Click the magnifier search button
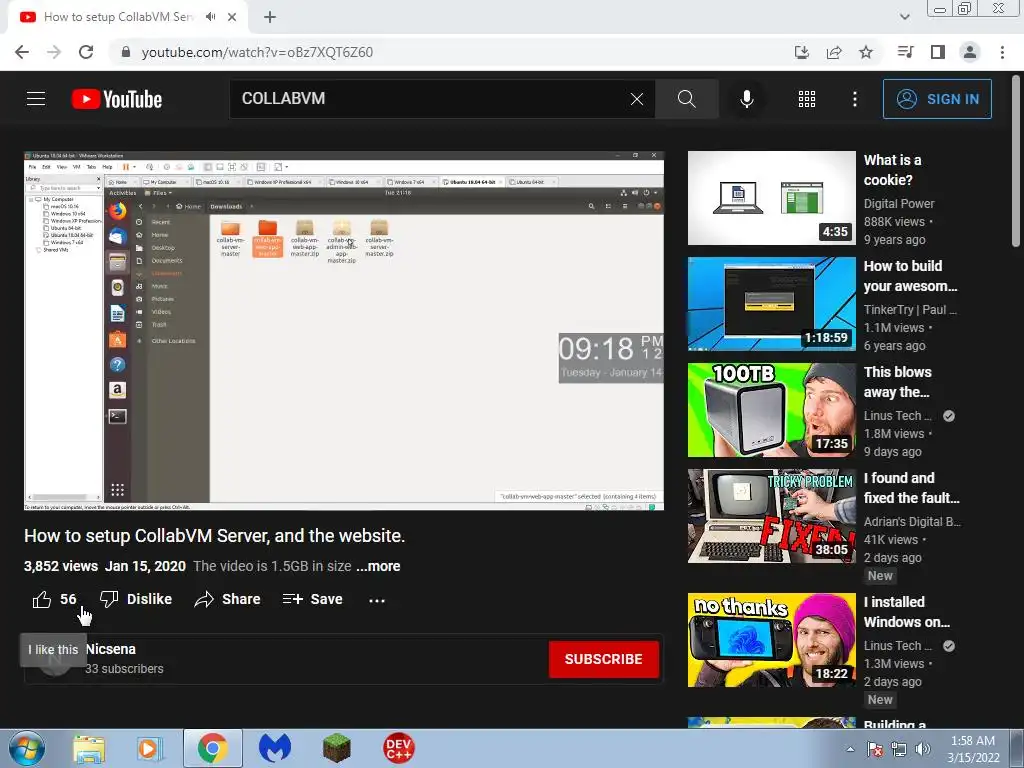This screenshot has height=768, width=1024. click(x=686, y=99)
